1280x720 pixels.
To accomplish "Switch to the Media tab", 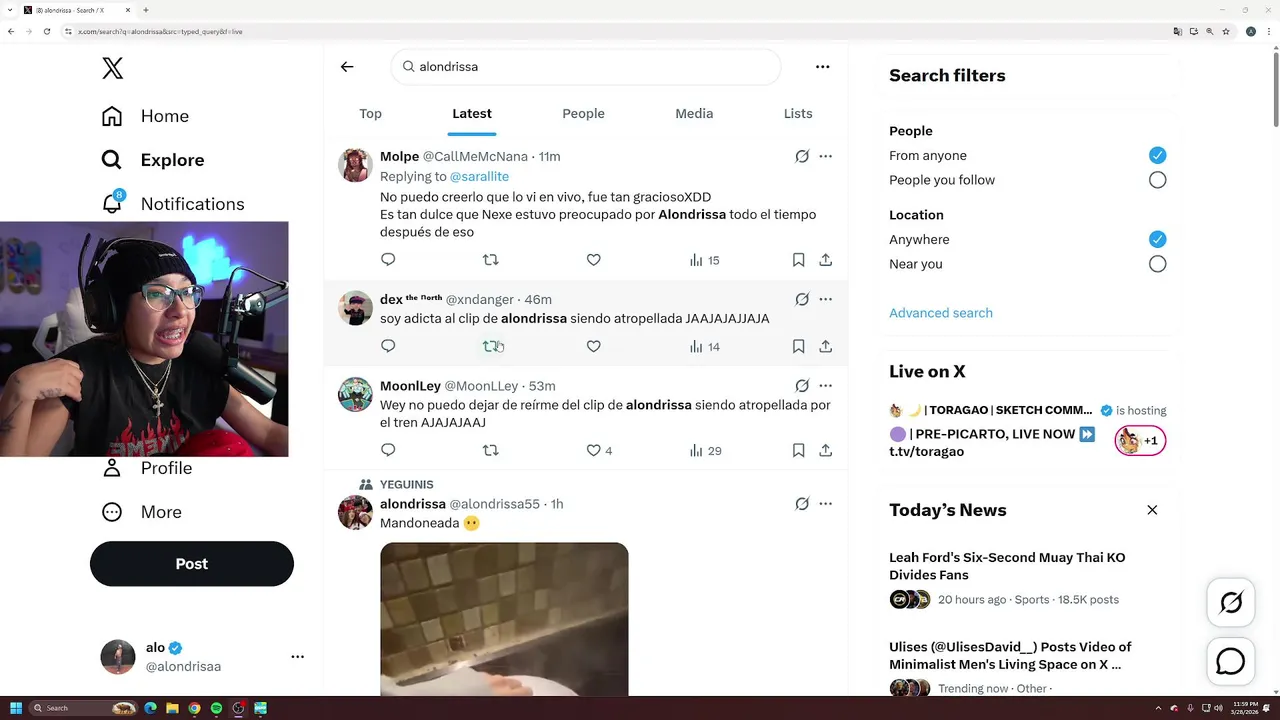I will 694,114.
